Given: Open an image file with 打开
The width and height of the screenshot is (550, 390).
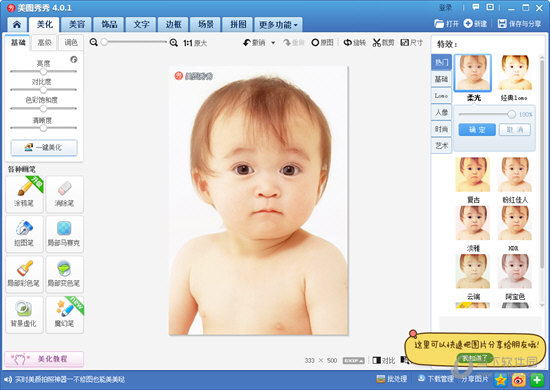Looking at the screenshot, I should (x=446, y=23).
